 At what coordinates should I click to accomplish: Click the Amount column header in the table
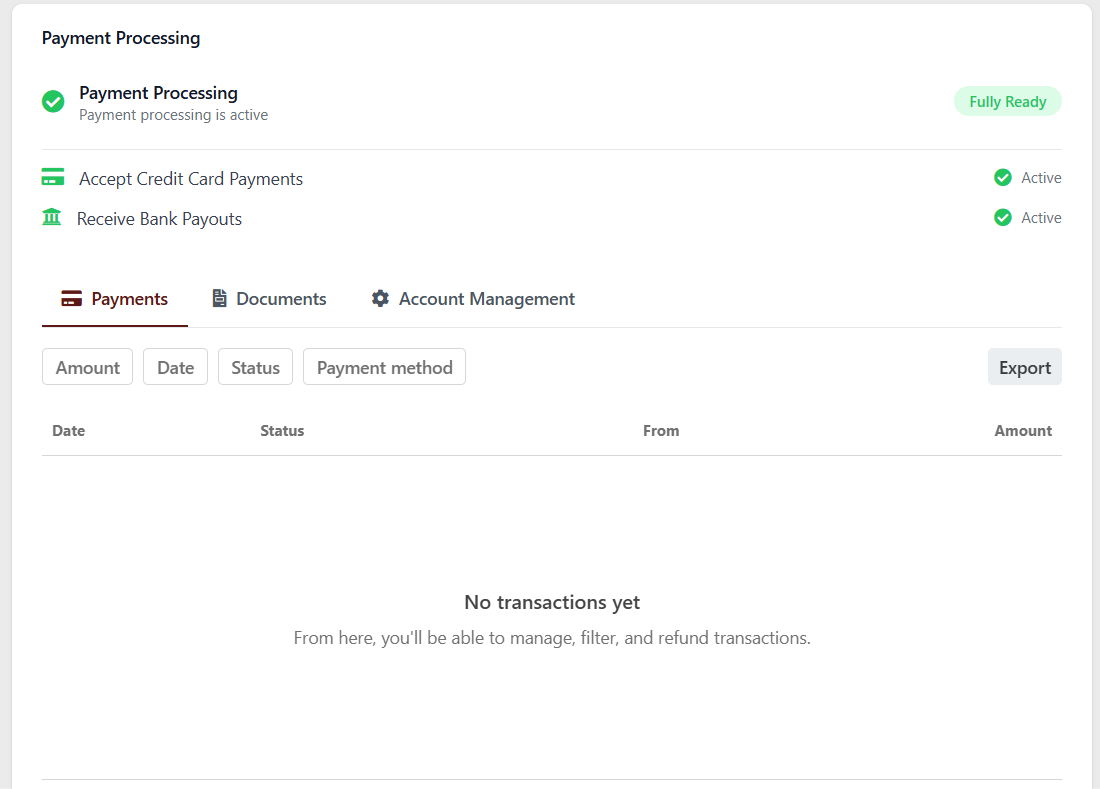[1022, 431]
